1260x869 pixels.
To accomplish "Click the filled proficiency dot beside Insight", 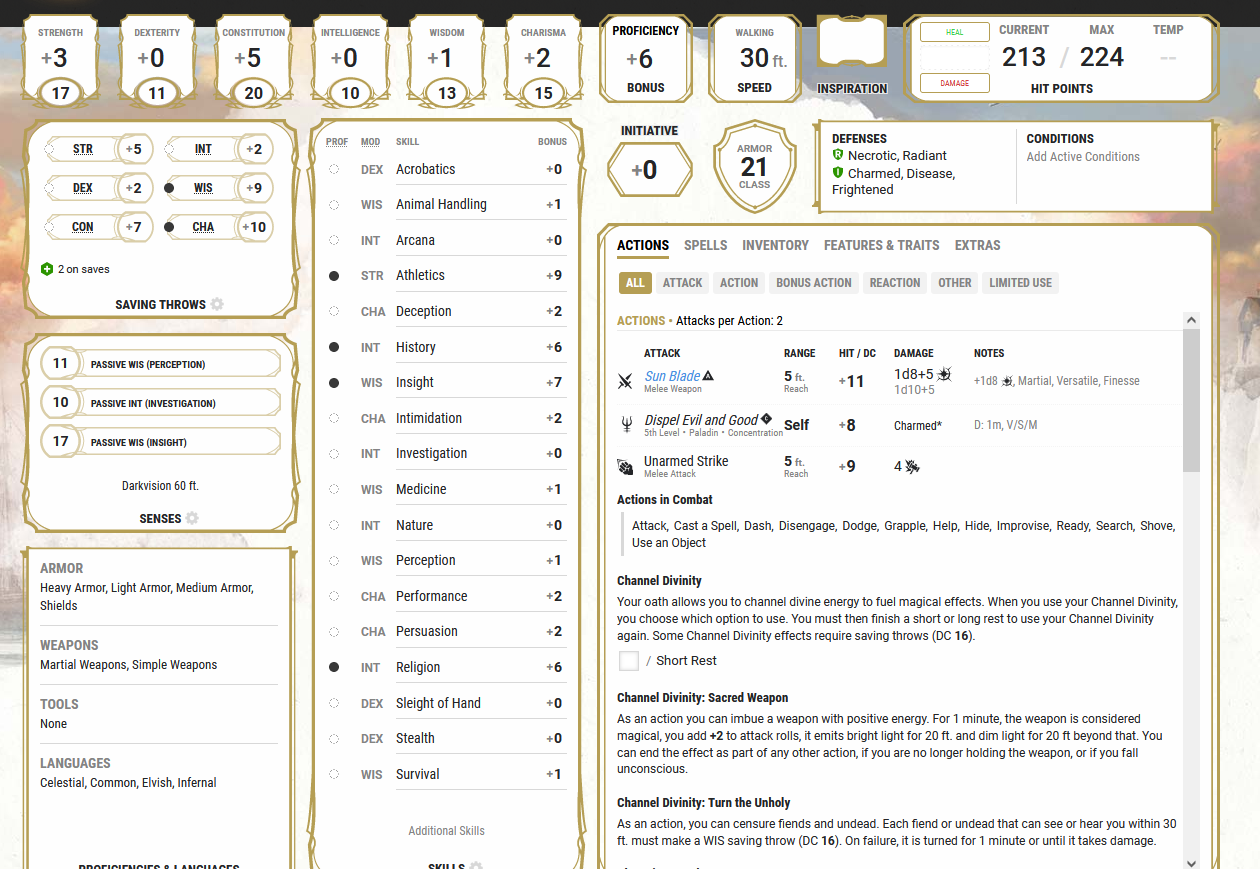I will (334, 383).
